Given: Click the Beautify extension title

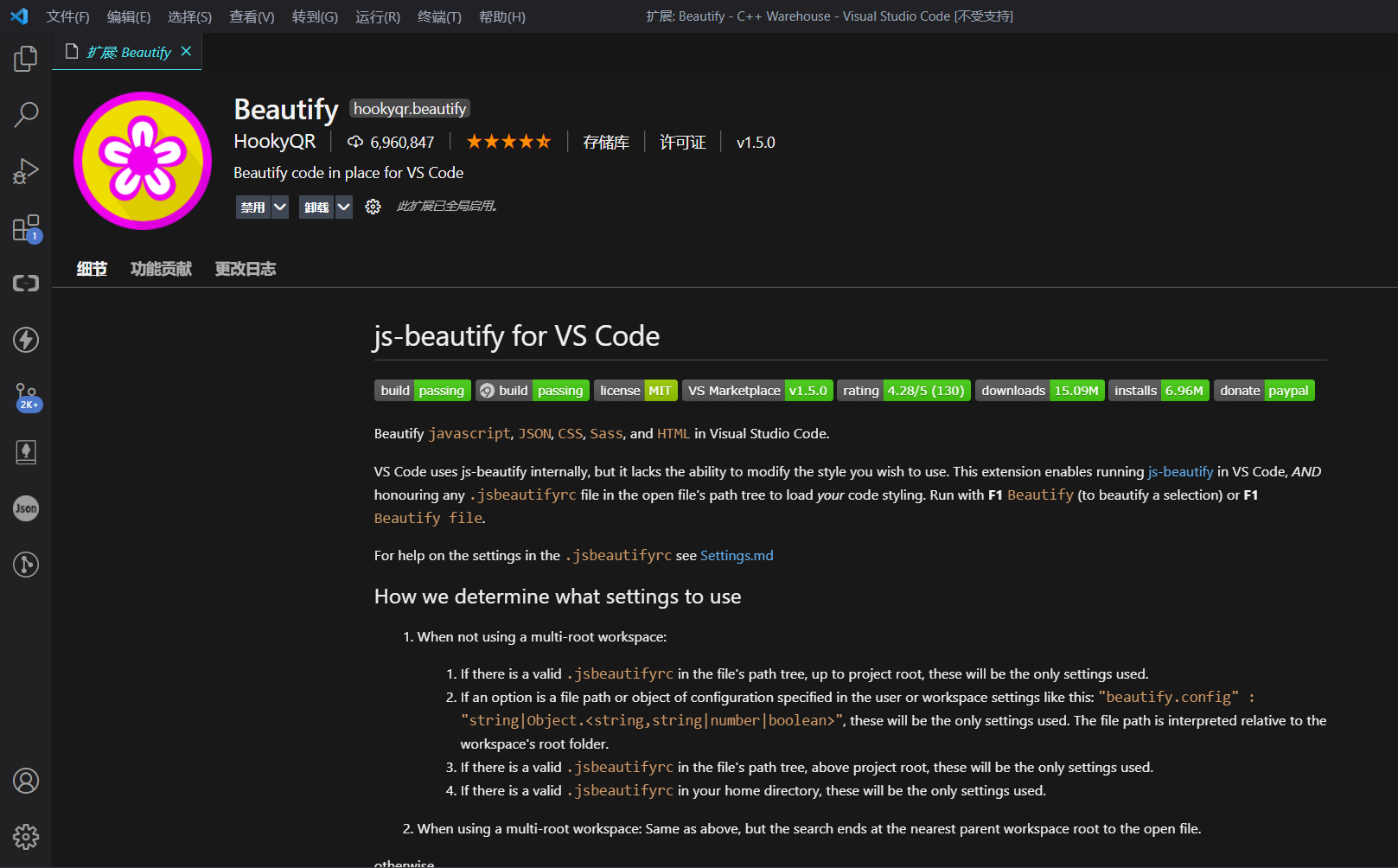Looking at the screenshot, I should pyautogui.click(x=286, y=110).
